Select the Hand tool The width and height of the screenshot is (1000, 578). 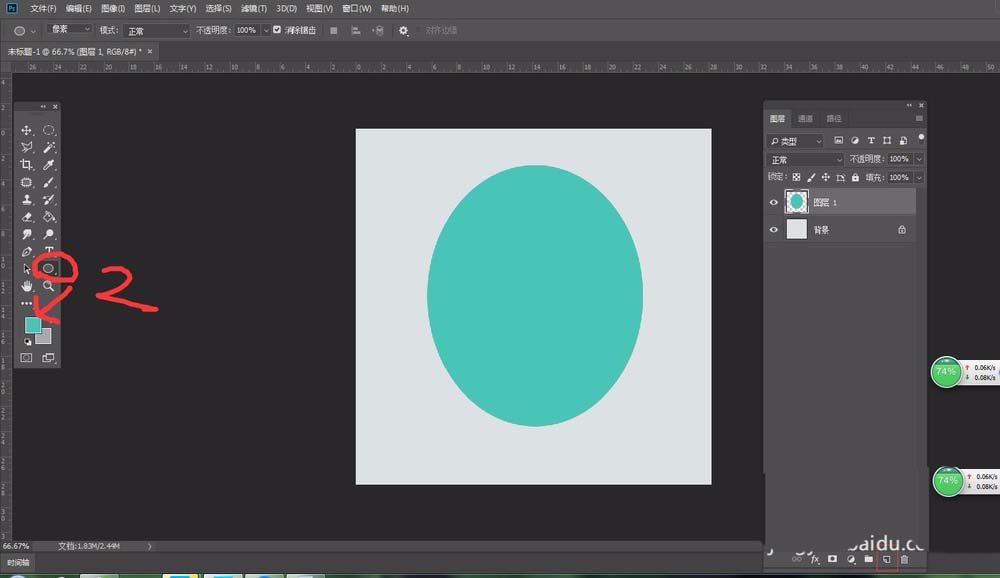tap(27, 286)
